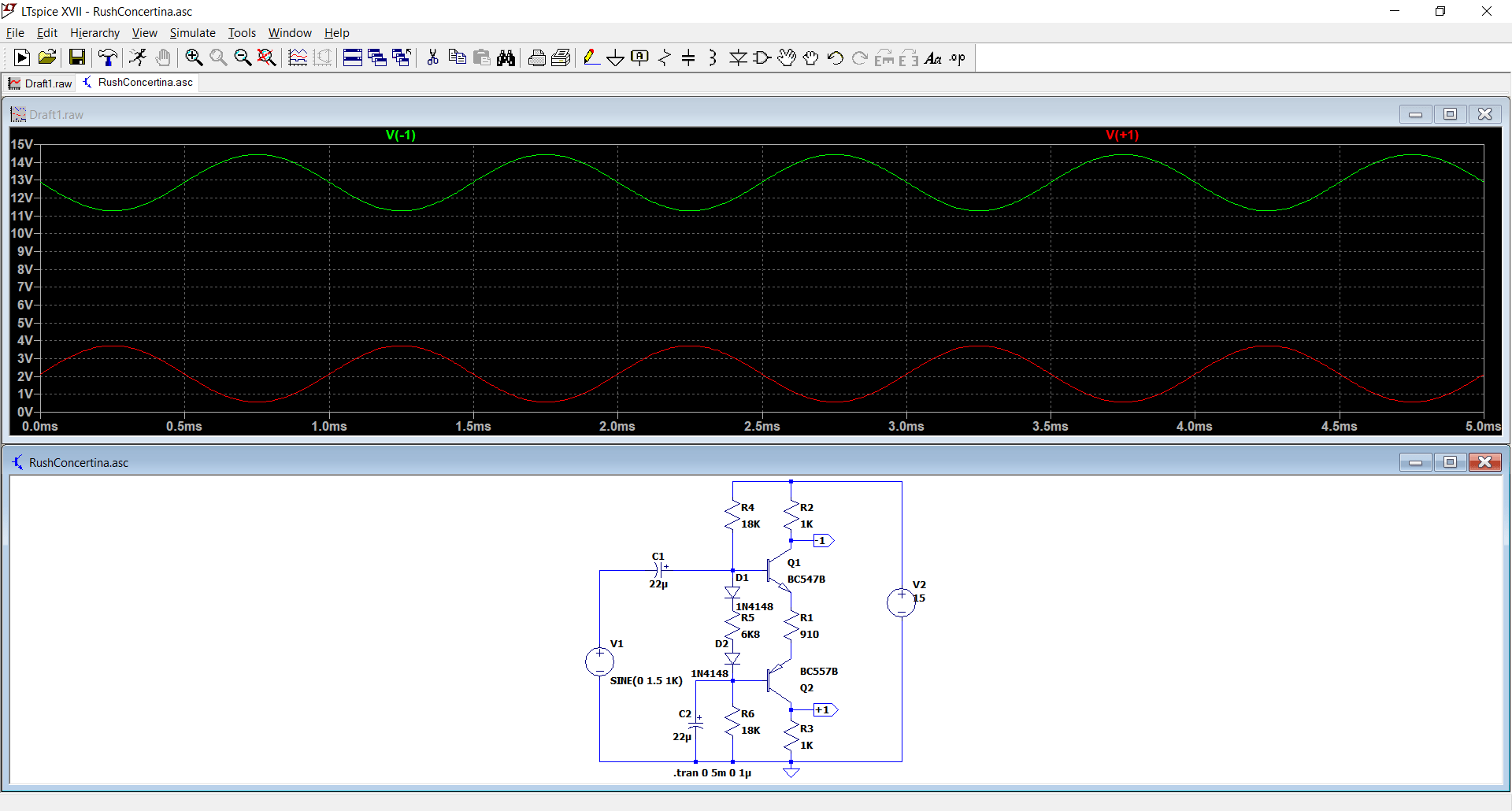
Task: Switch to the Draft1.raw tab
Action: click(40, 83)
